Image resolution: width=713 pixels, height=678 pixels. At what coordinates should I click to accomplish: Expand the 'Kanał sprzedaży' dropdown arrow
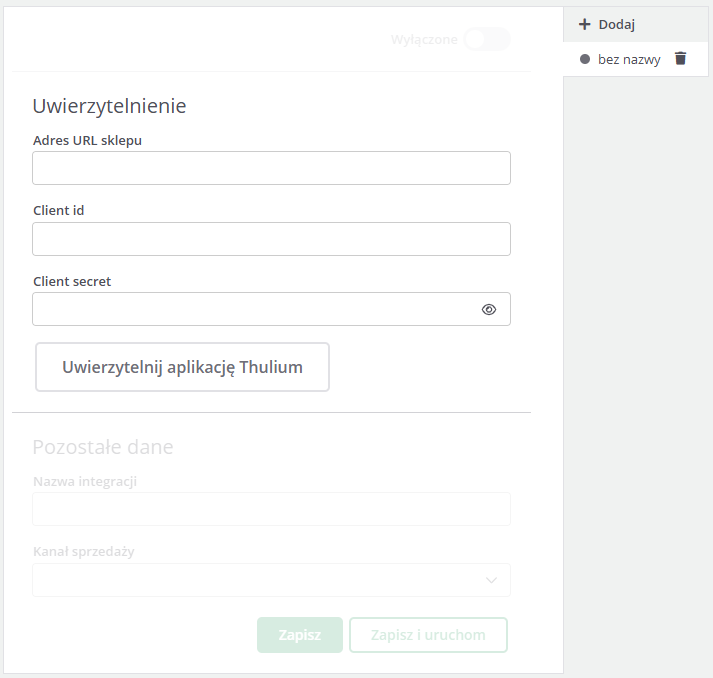tap(491, 580)
